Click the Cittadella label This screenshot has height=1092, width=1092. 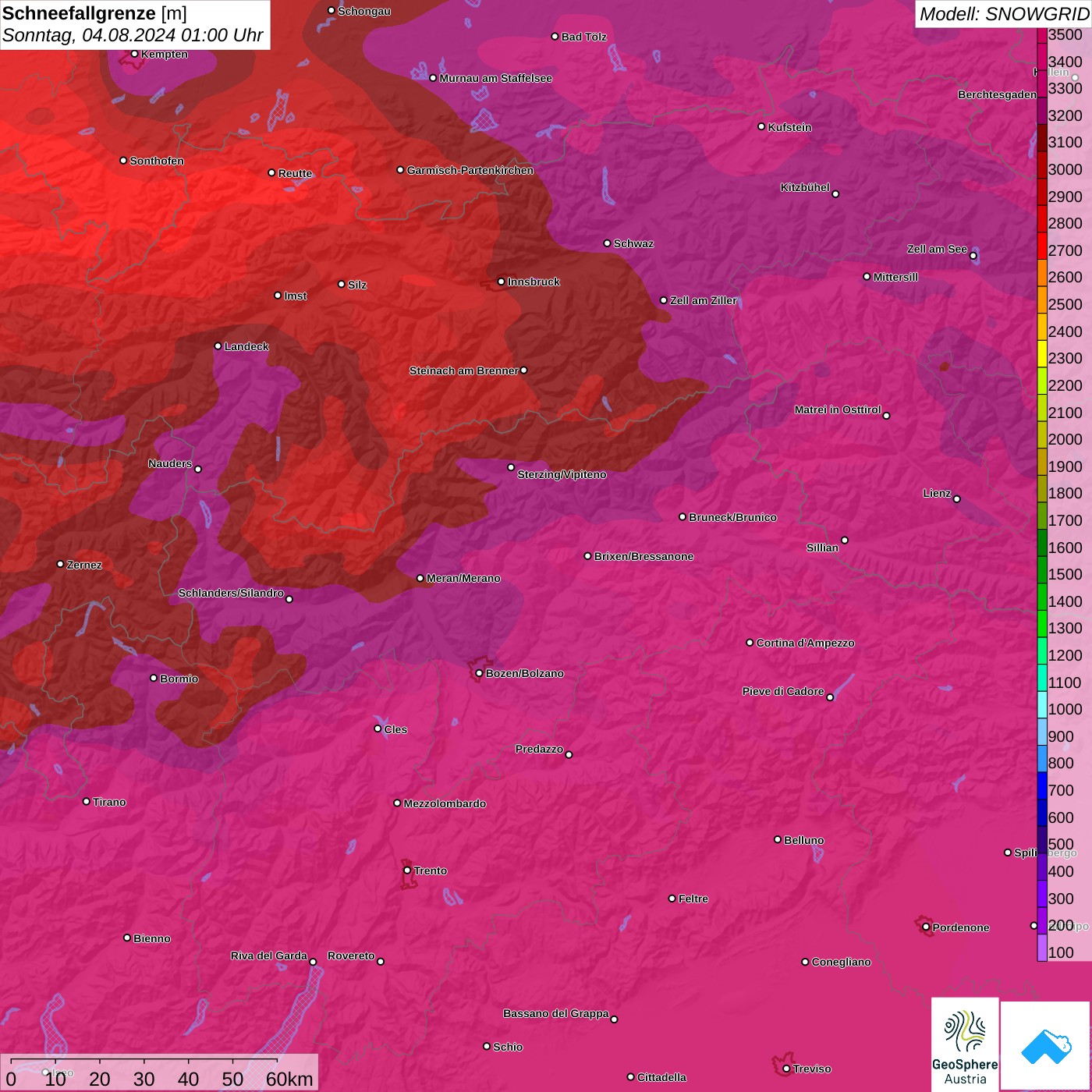click(661, 1077)
